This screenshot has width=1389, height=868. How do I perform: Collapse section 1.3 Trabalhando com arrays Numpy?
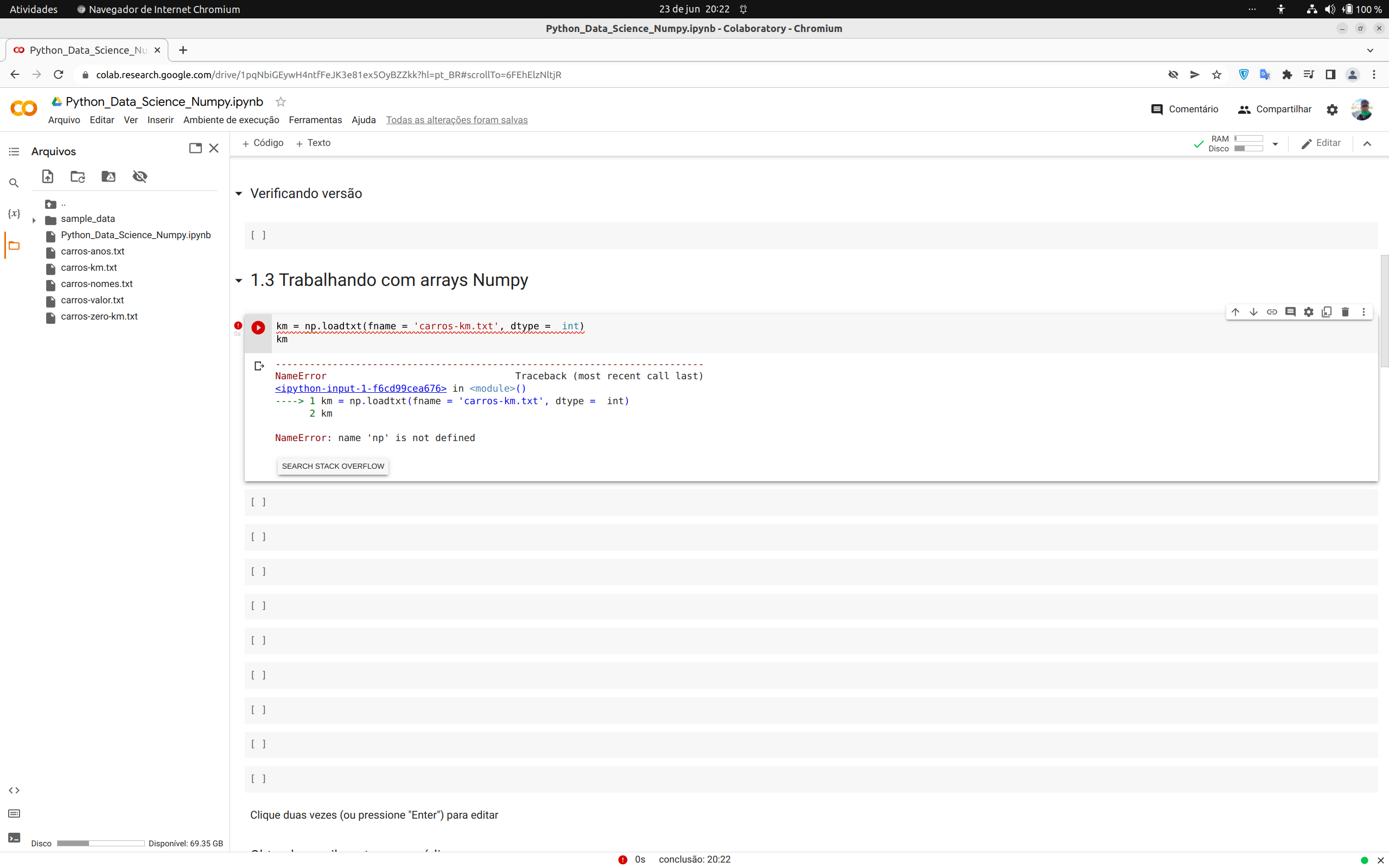point(239,280)
